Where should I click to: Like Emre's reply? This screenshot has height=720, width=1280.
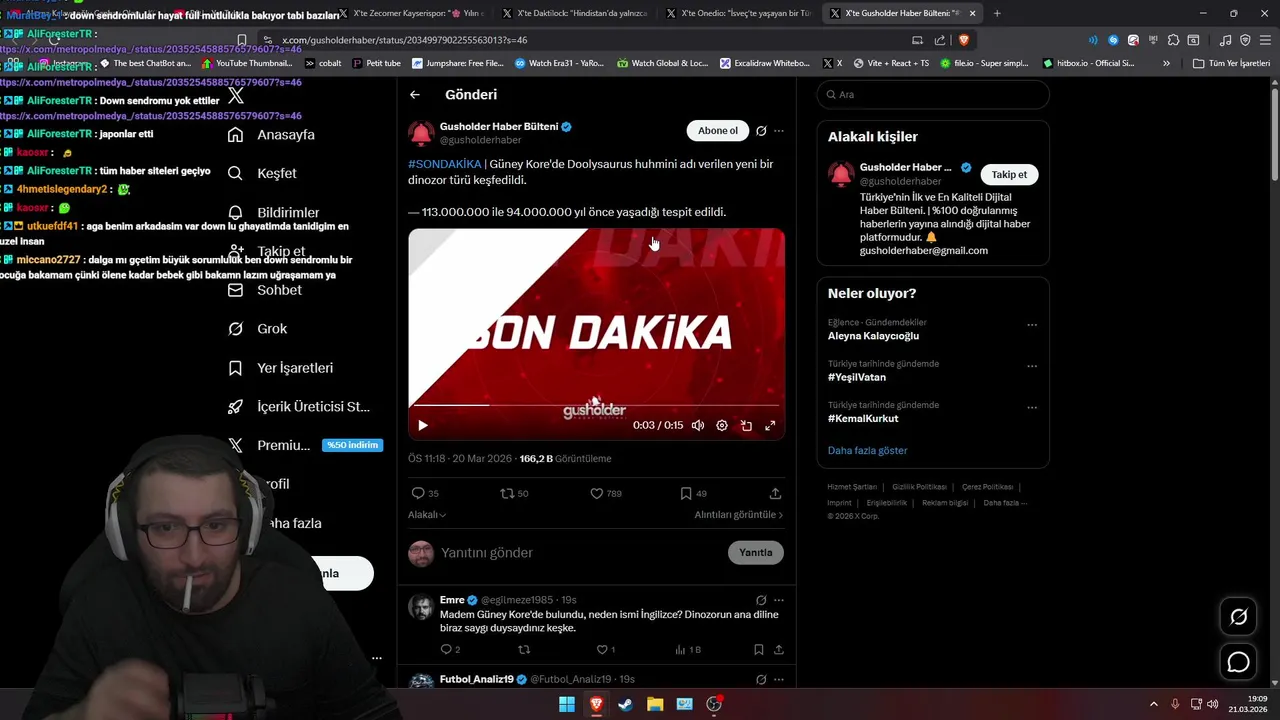606,650
